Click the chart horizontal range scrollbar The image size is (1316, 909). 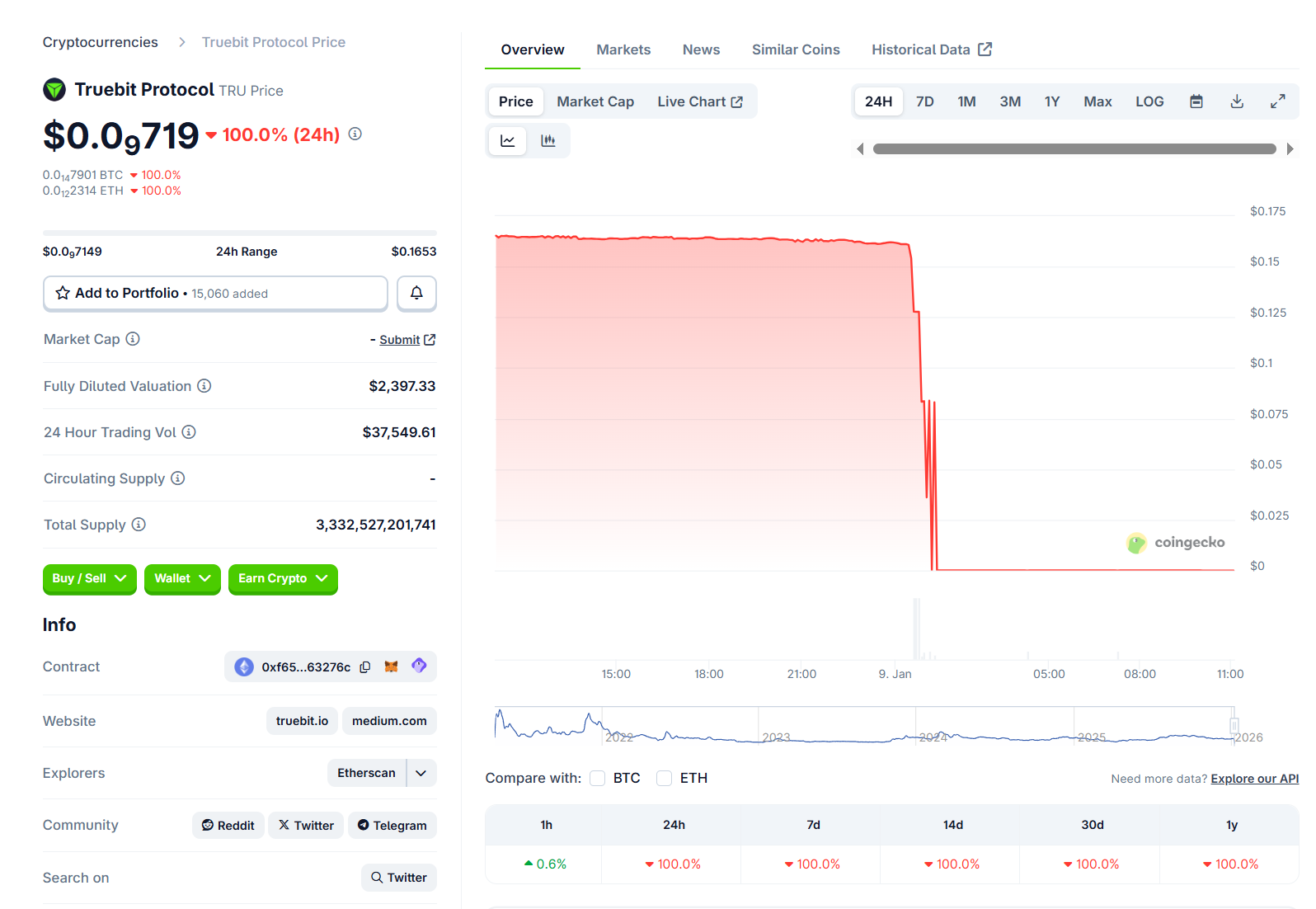tap(1074, 149)
